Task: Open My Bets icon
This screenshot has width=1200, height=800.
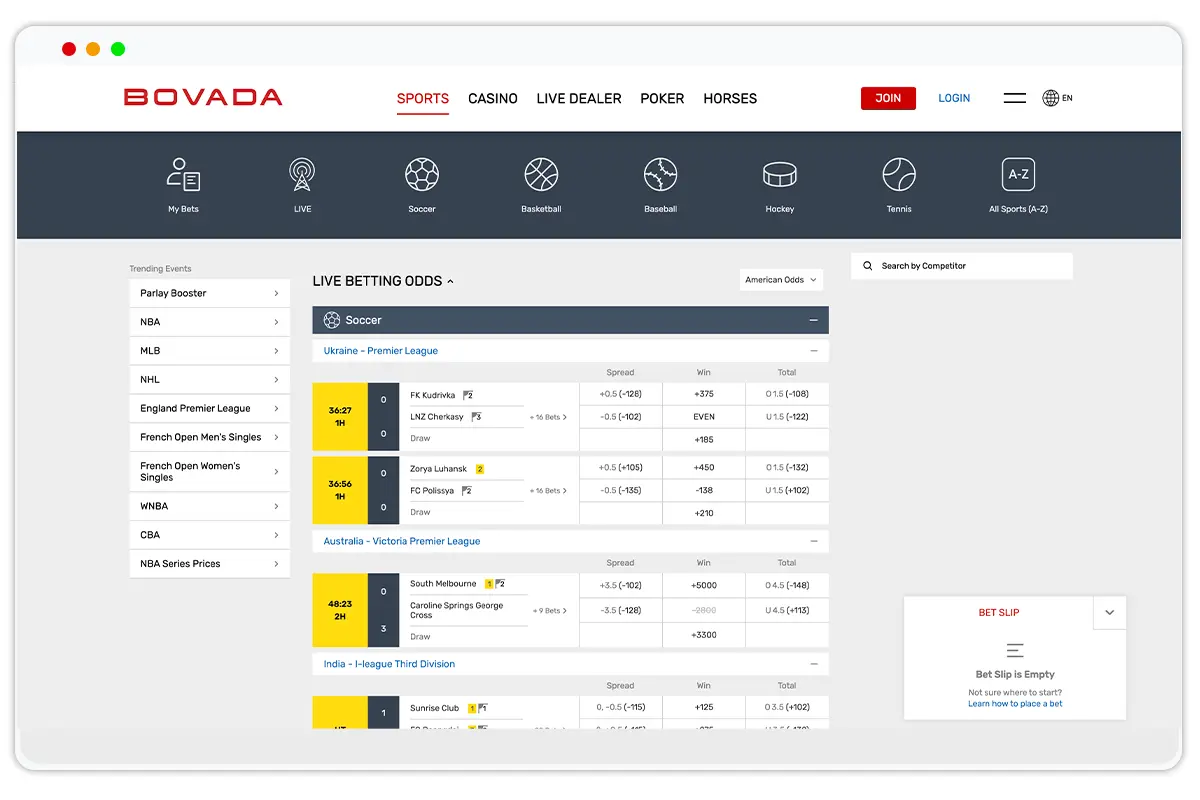Action: tap(183, 175)
